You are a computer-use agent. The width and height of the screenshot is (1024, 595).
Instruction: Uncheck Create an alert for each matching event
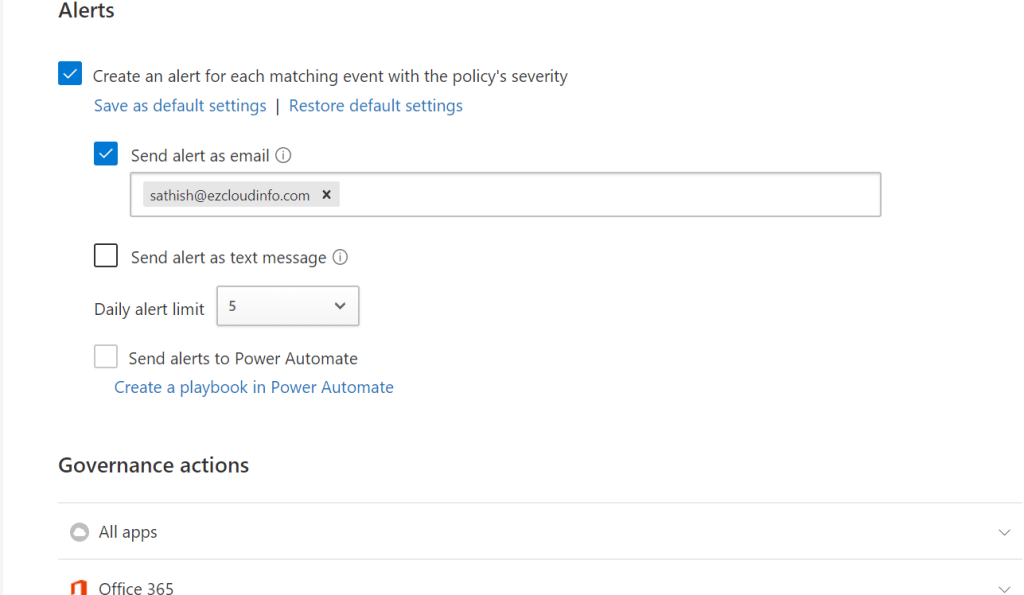[70, 74]
